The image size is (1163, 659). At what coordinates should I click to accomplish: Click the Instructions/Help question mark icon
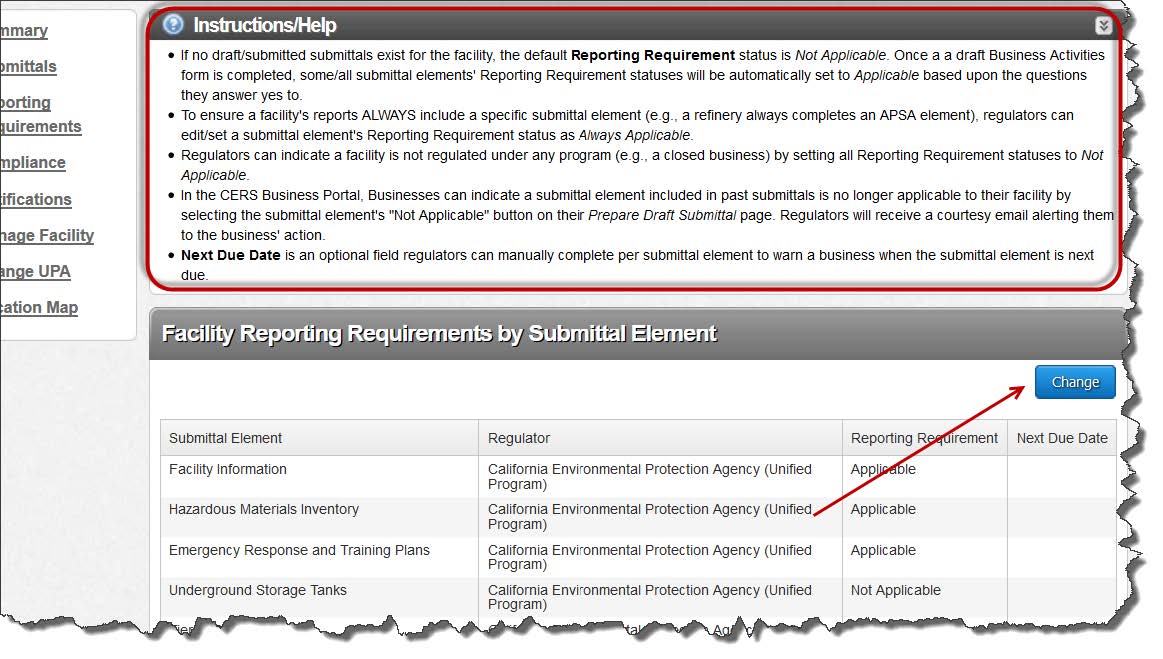[173, 24]
